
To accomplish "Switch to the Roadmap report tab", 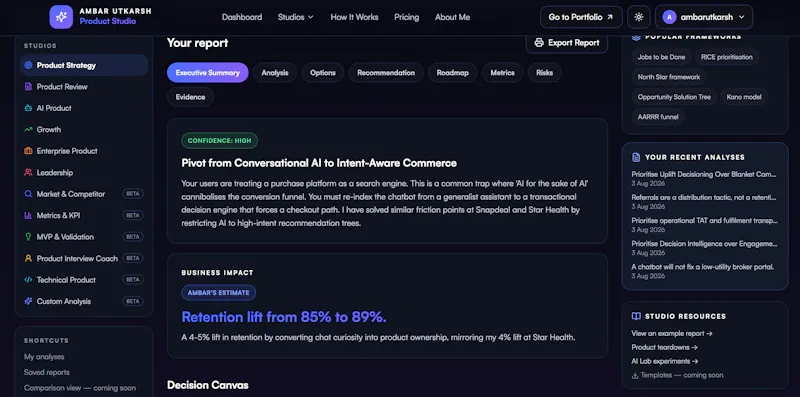I will click(453, 72).
